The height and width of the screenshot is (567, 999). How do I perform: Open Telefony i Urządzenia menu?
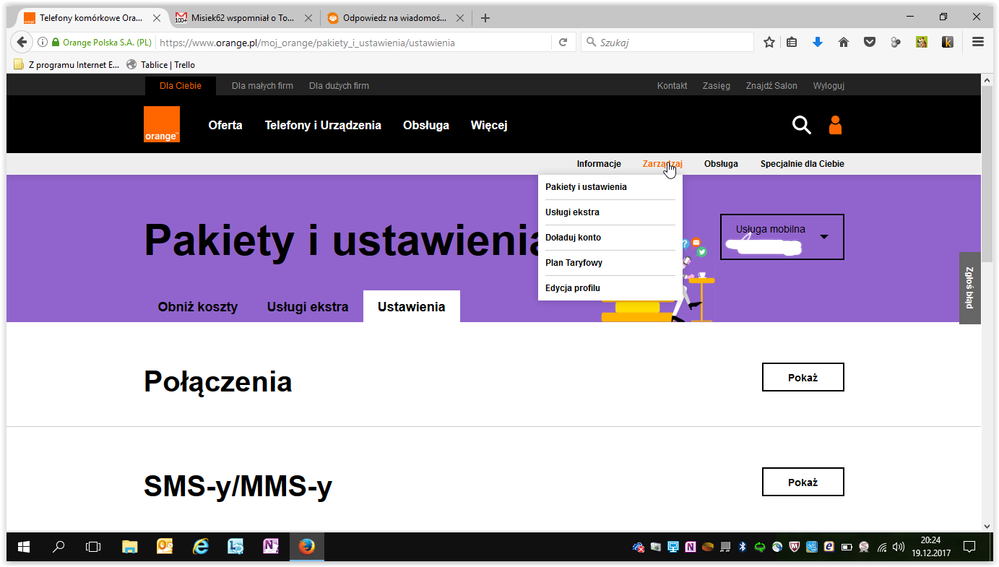coord(323,125)
